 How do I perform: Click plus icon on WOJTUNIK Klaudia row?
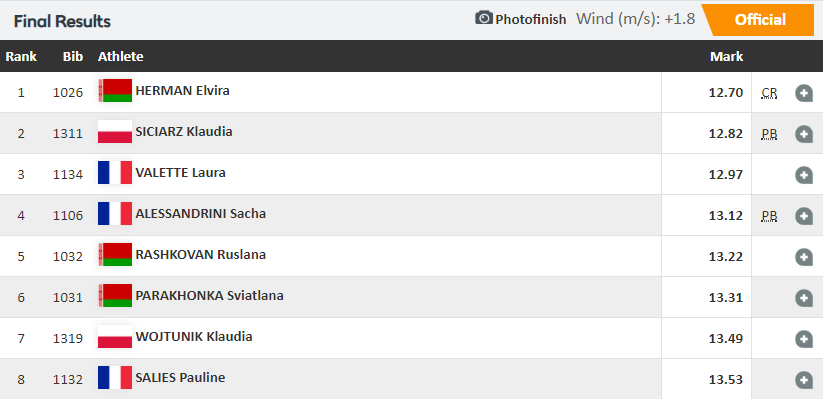point(804,339)
